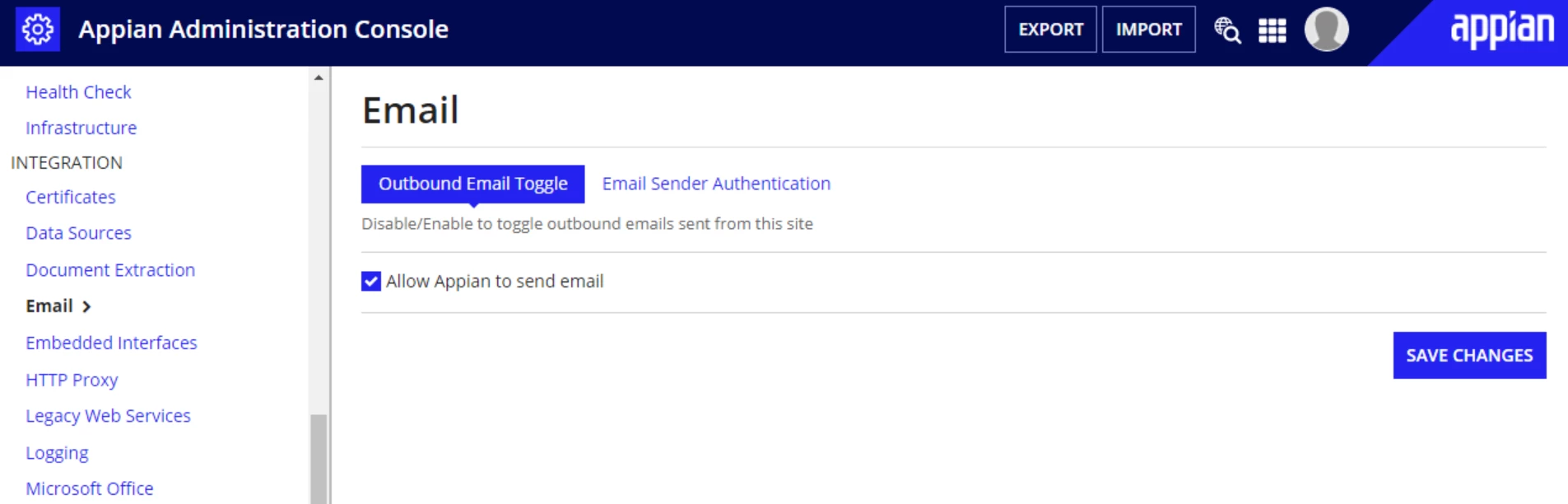This screenshot has height=504, width=1568.
Task: Click the gear Administration Console icon
Action: [x=38, y=30]
